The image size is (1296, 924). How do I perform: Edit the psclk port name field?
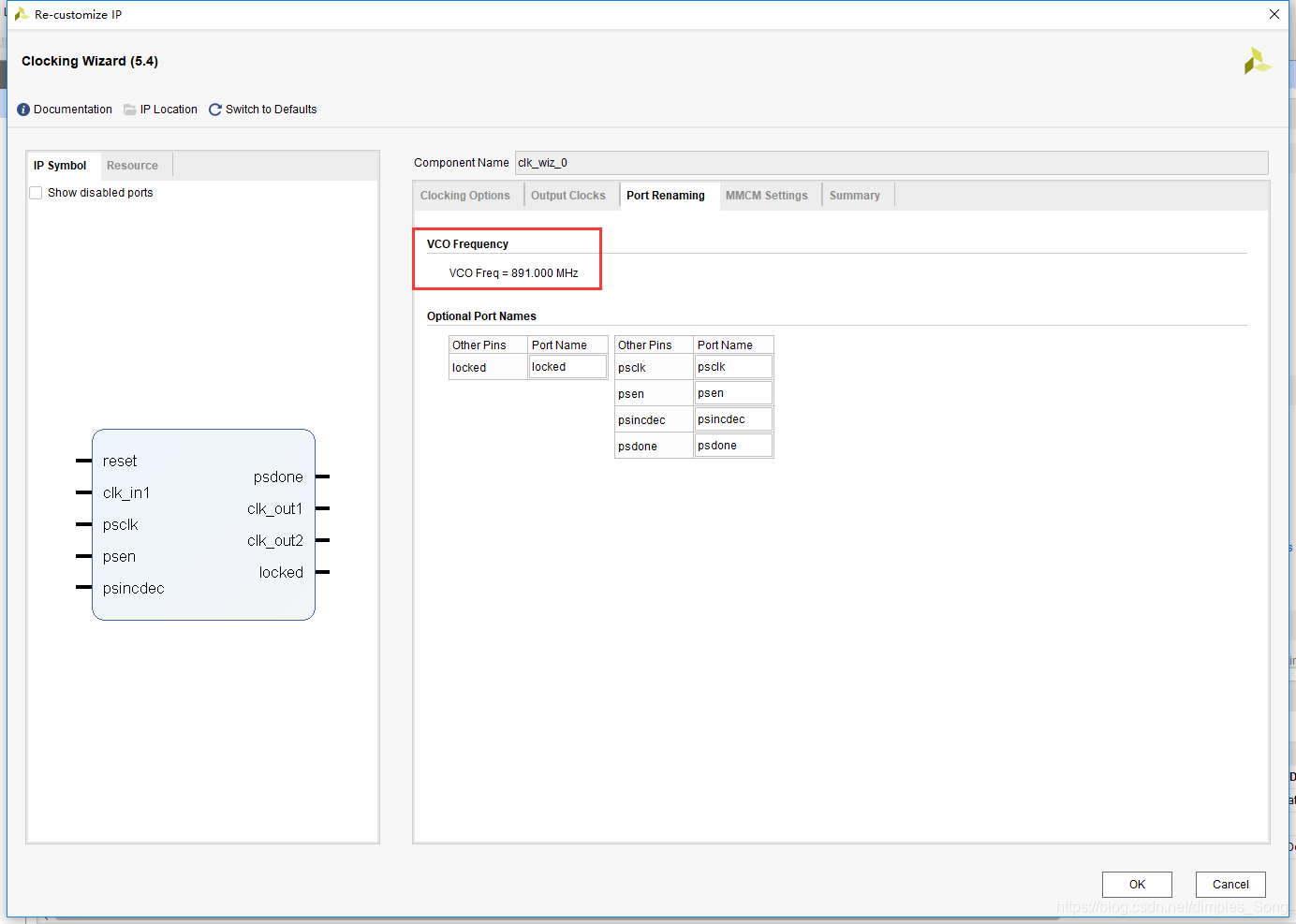(x=733, y=367)
